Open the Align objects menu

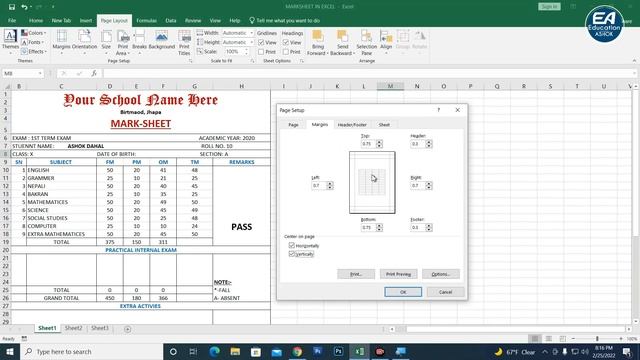tap(386, 42)
